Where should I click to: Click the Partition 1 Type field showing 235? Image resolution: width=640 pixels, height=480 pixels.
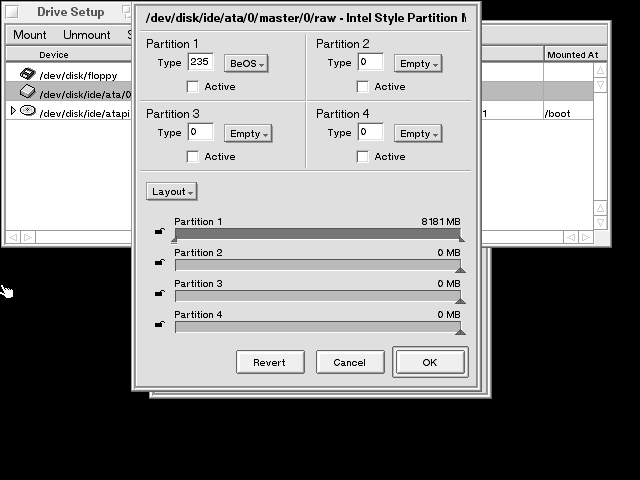tap(200, 62)
